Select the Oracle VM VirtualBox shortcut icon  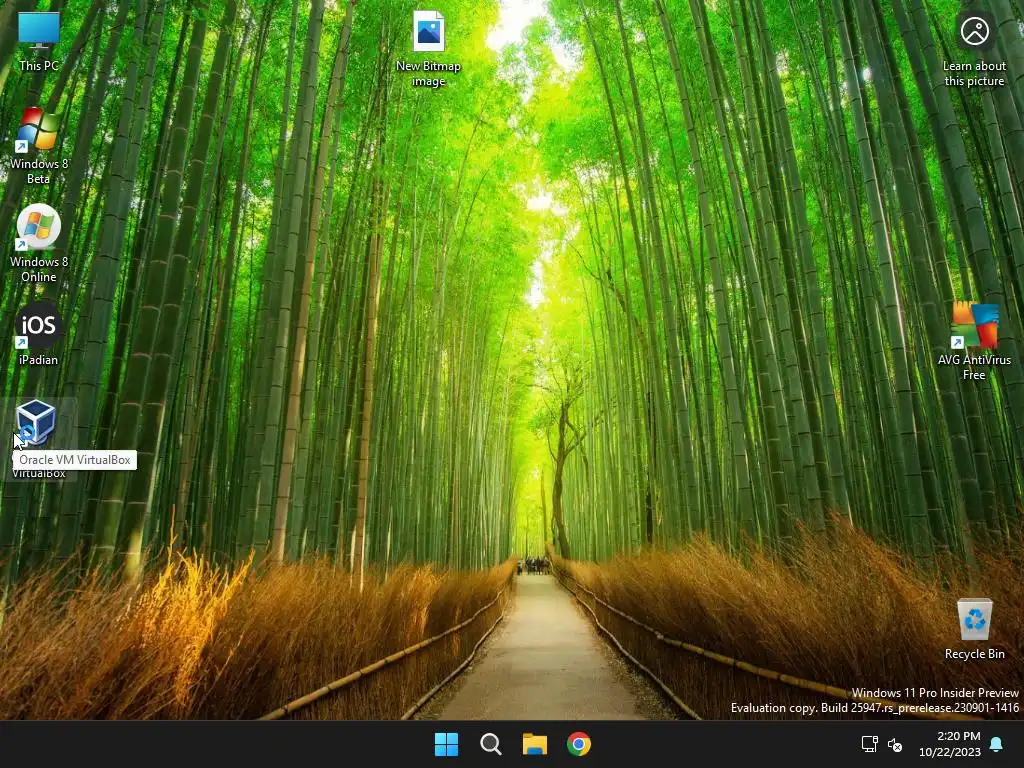click(x=36, y=422)
